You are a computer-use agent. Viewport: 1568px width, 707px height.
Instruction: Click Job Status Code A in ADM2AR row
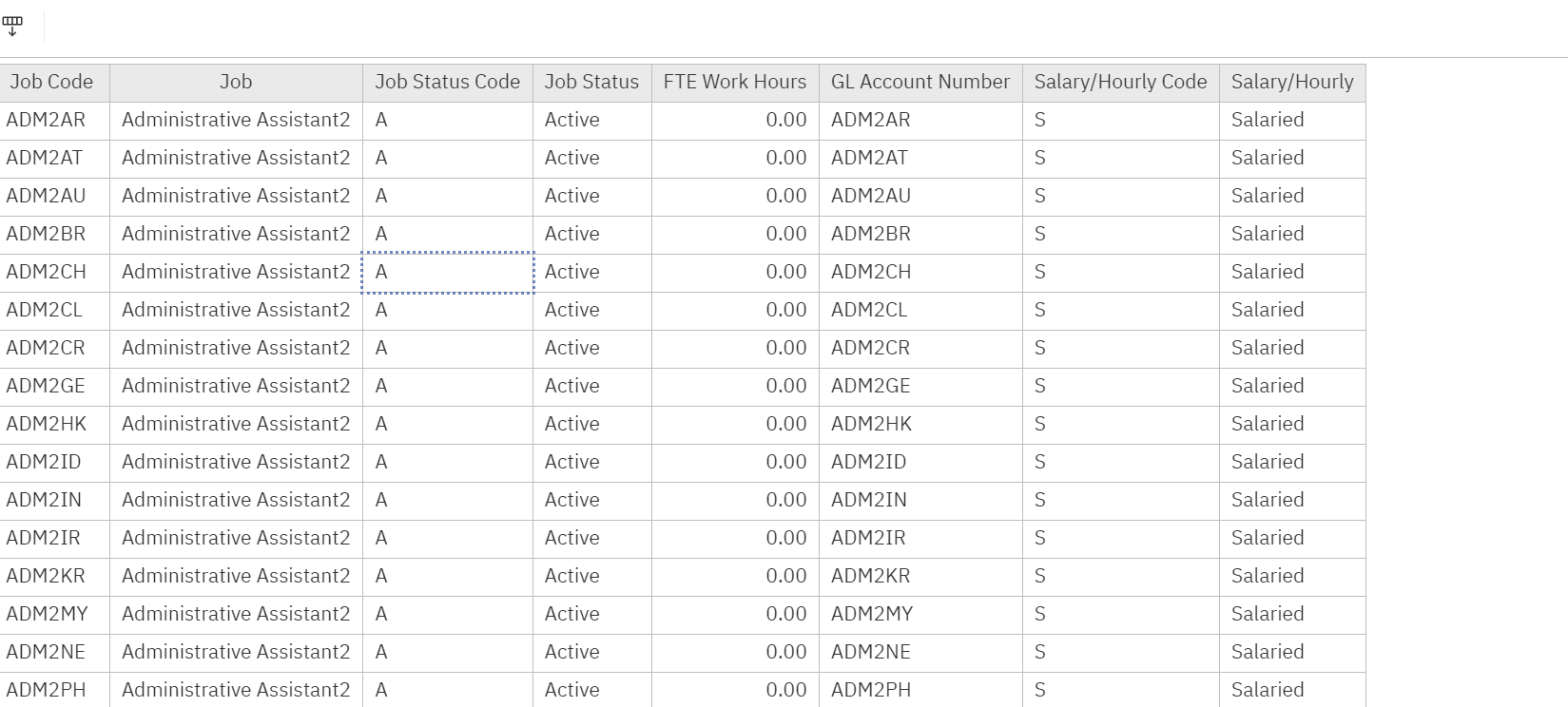448,121
